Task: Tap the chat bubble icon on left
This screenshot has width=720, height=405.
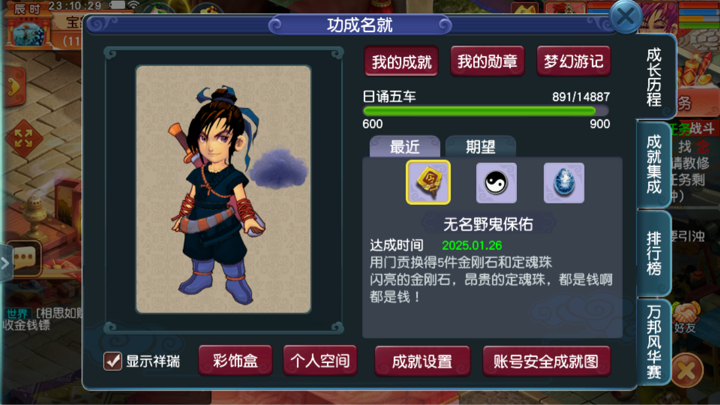Action: point(24,258)
